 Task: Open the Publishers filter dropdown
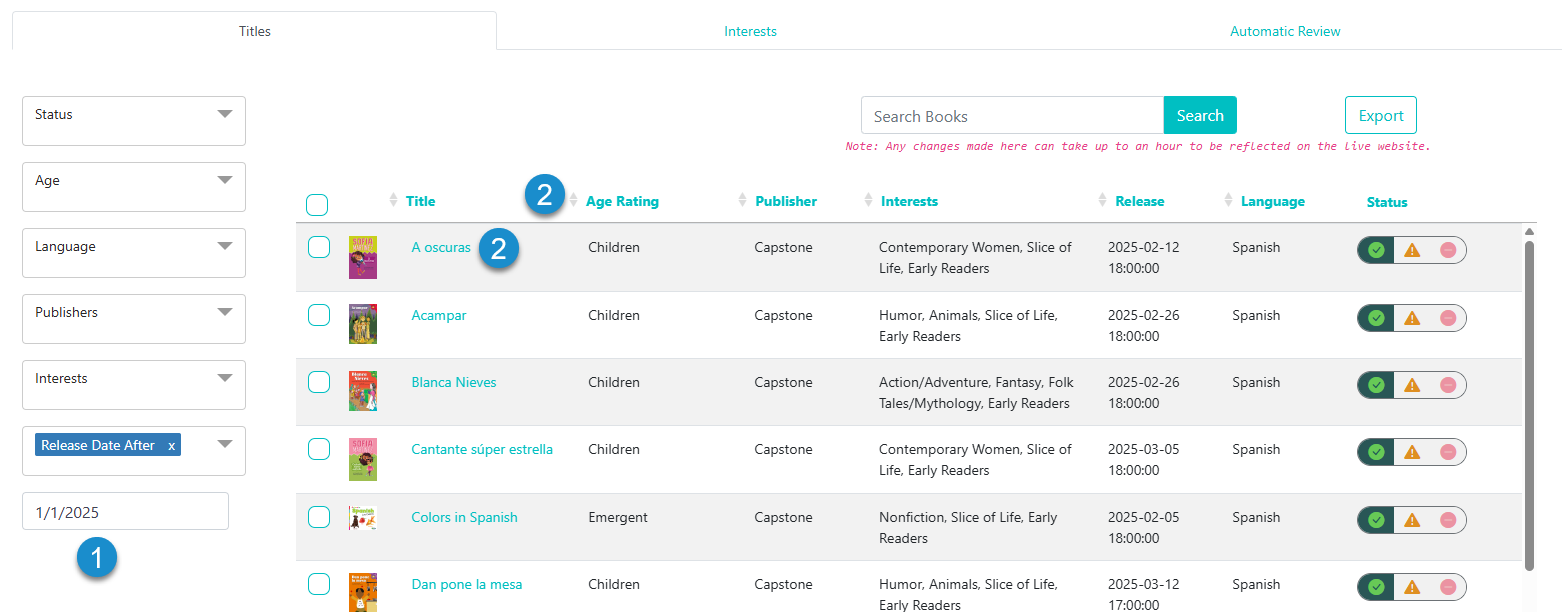(x=134, y=319)
